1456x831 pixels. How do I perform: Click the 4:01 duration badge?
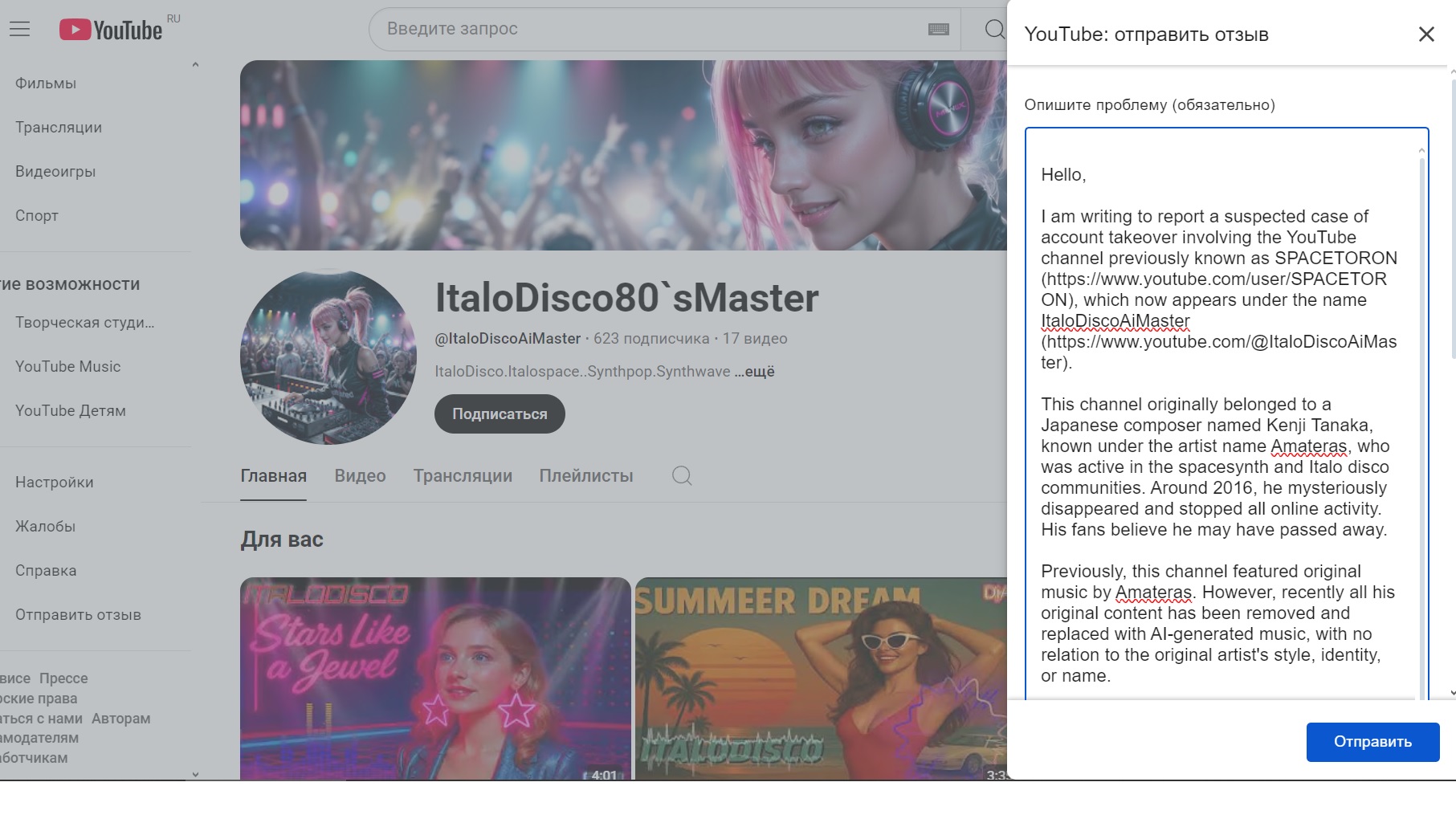(x=604, y=775)
